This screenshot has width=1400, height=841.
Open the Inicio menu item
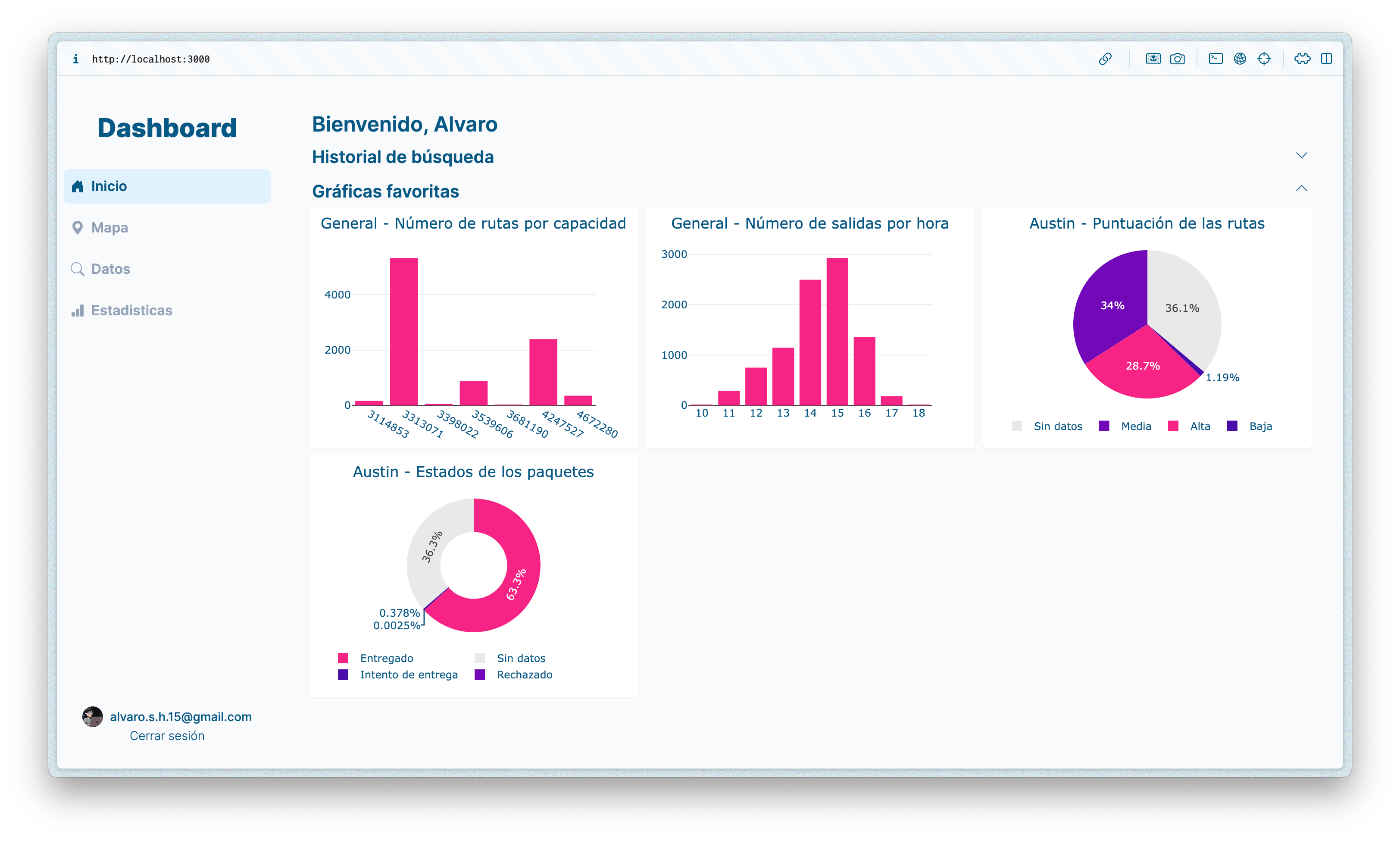167,186
